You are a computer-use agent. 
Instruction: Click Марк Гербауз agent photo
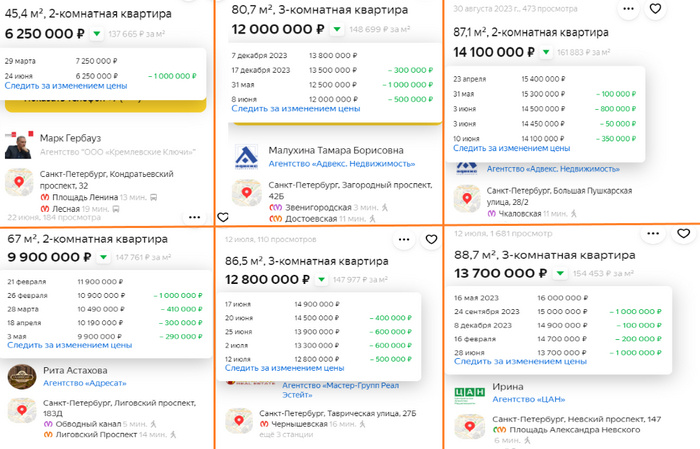click(19, 145)
